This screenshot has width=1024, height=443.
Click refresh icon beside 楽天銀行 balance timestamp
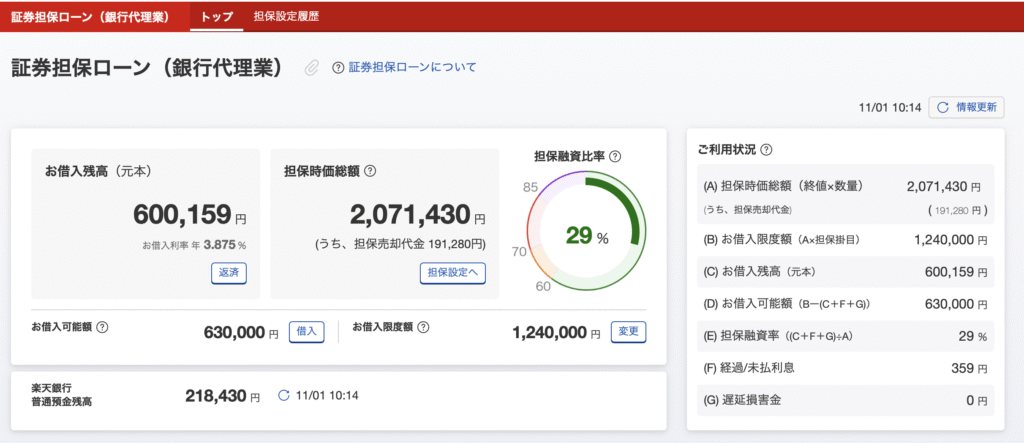pos(283,395)
